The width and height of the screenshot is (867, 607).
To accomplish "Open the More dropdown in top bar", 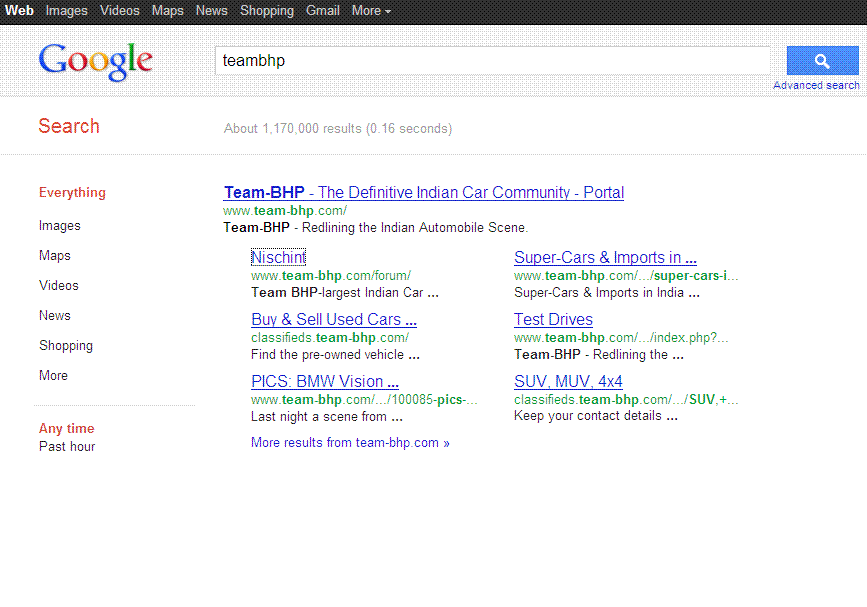I will point(371,11).
